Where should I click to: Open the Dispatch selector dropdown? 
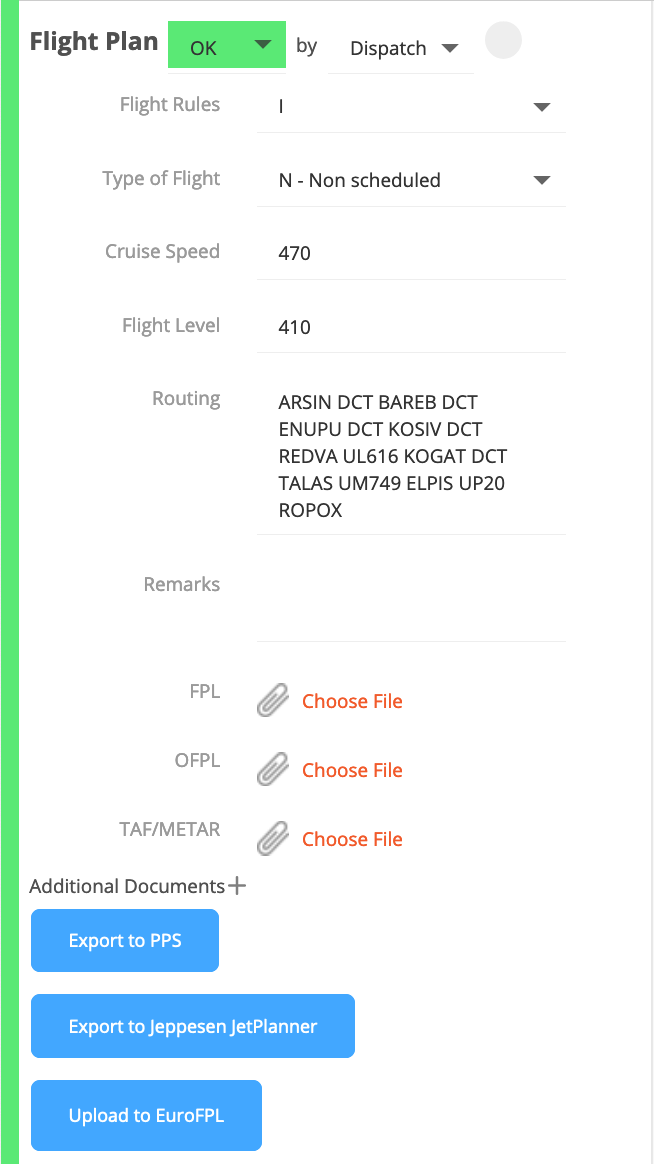pos(400,47)
